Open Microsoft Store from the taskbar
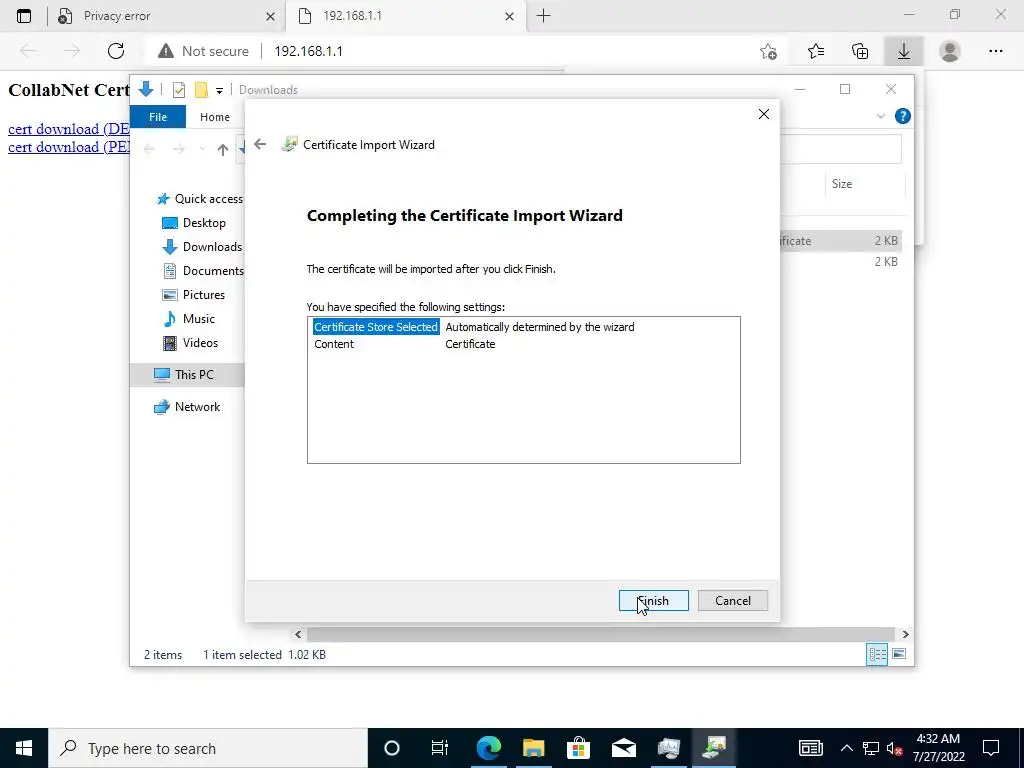Image resolution: width=1024 pixels, height=768 pixels. click(x=579, y=748)
